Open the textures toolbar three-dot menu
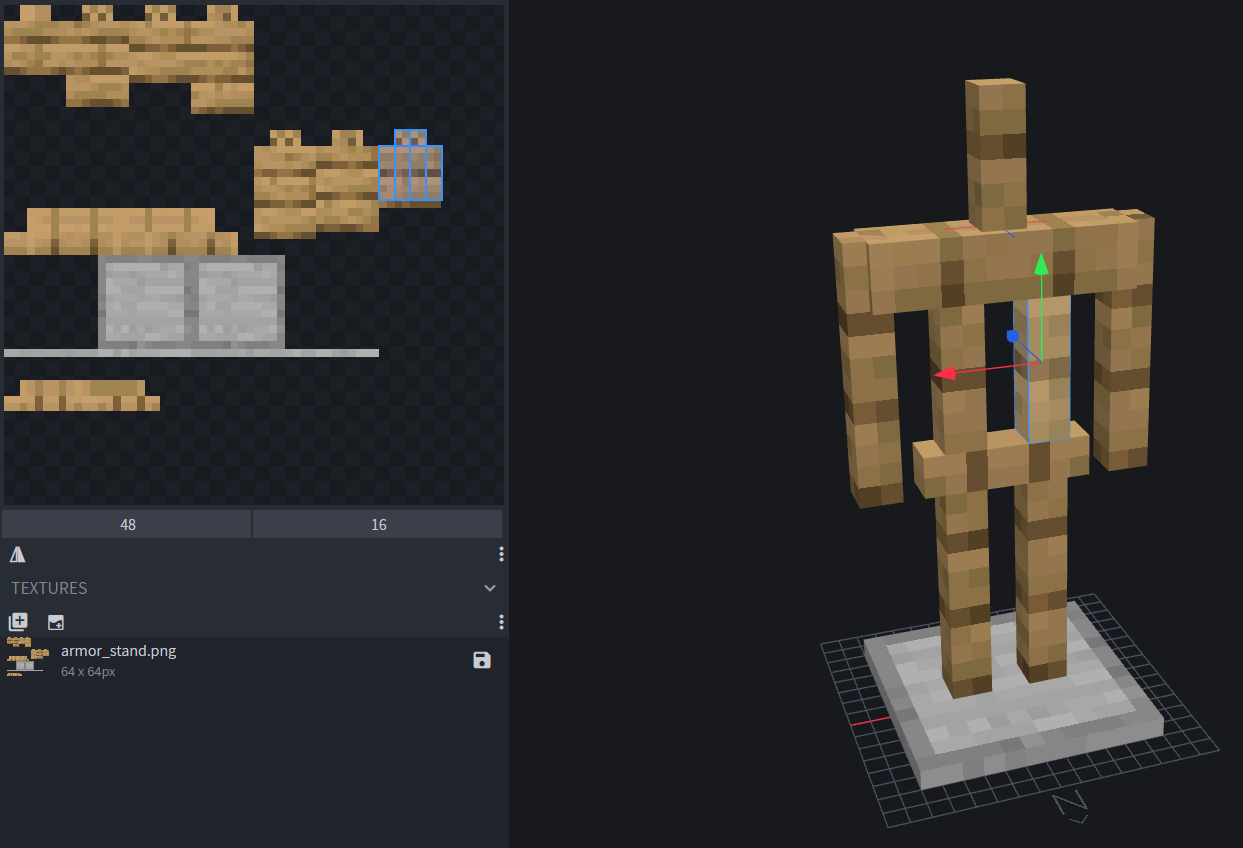The image size is (1243, 848). click(501, 622)
